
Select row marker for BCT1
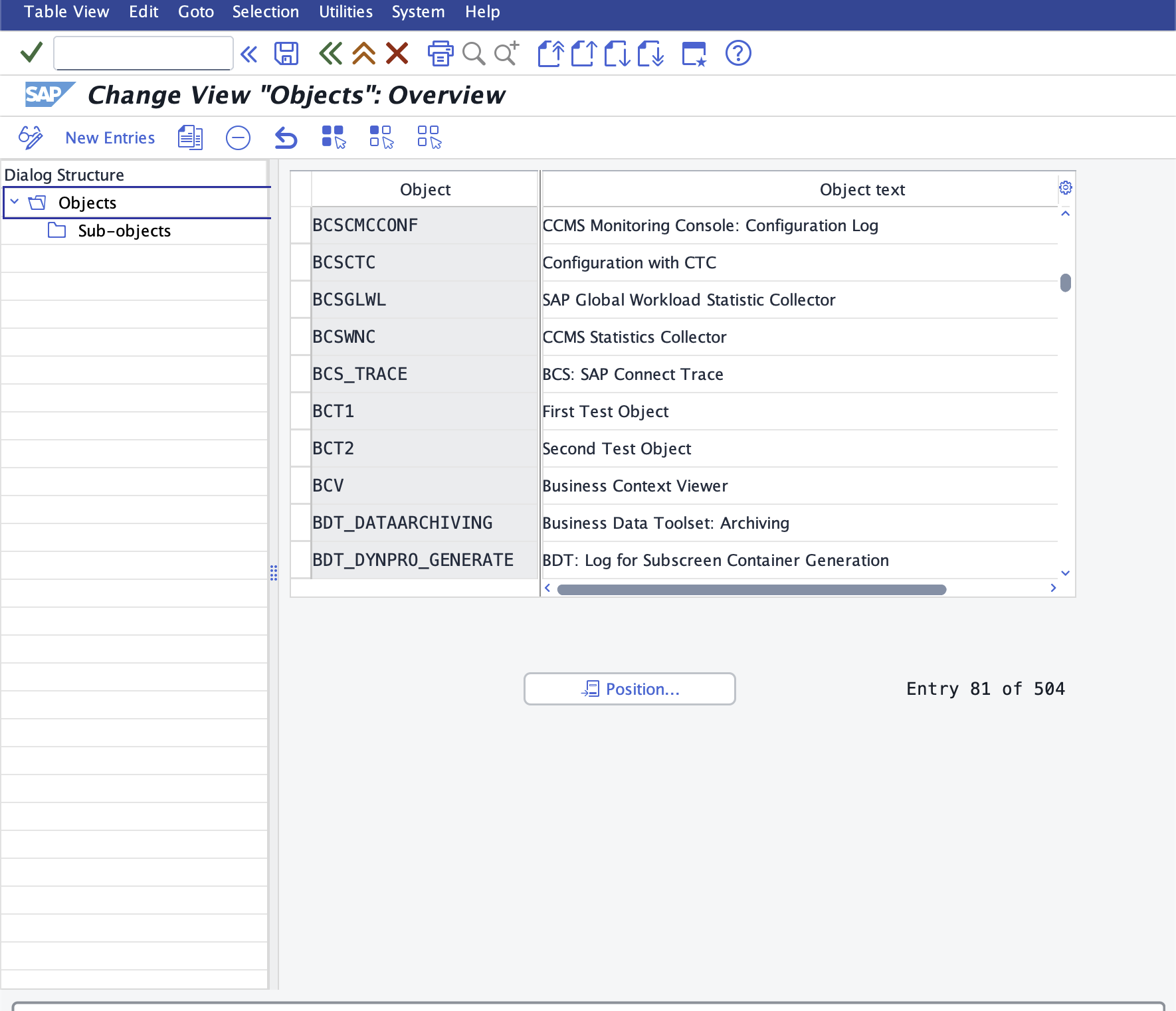tap(301, 411)
